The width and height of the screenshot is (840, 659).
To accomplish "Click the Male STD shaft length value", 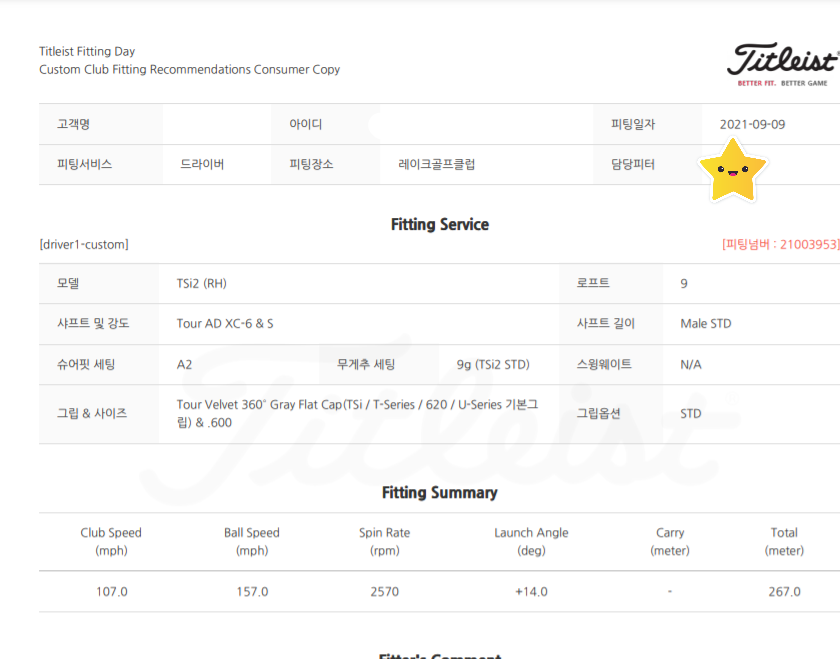I will (706, 324).
